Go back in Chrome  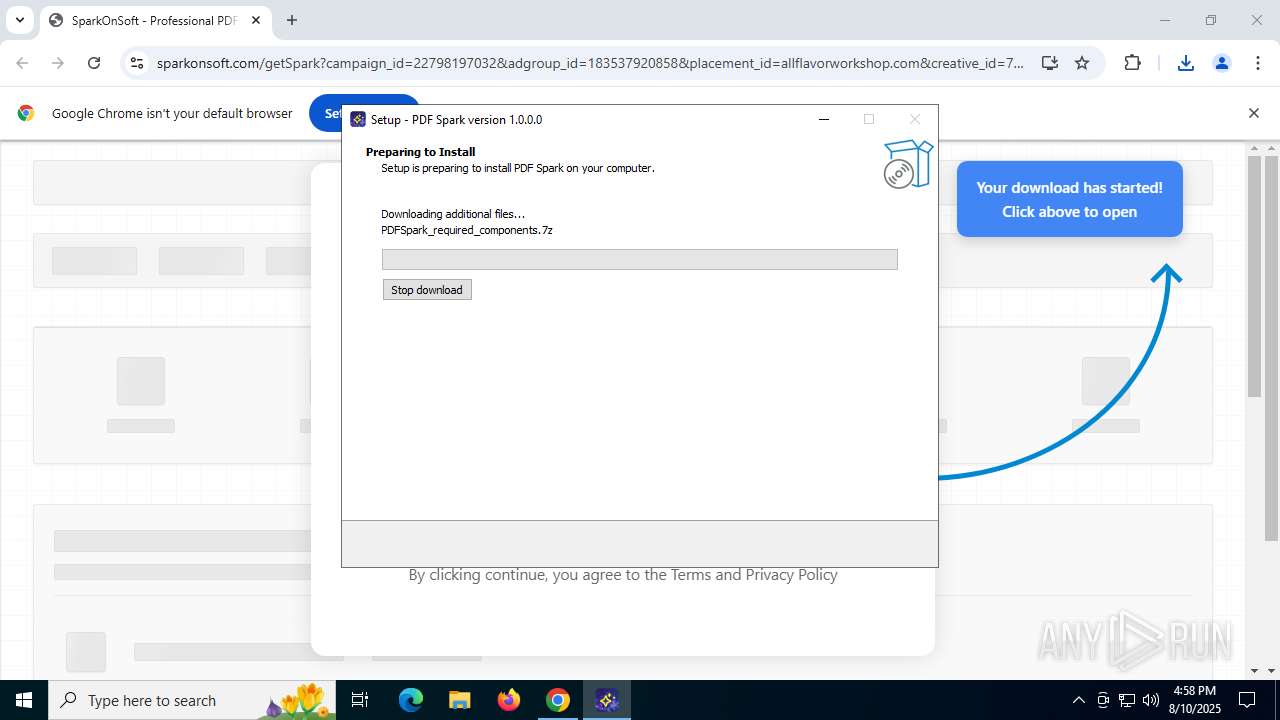22,63
